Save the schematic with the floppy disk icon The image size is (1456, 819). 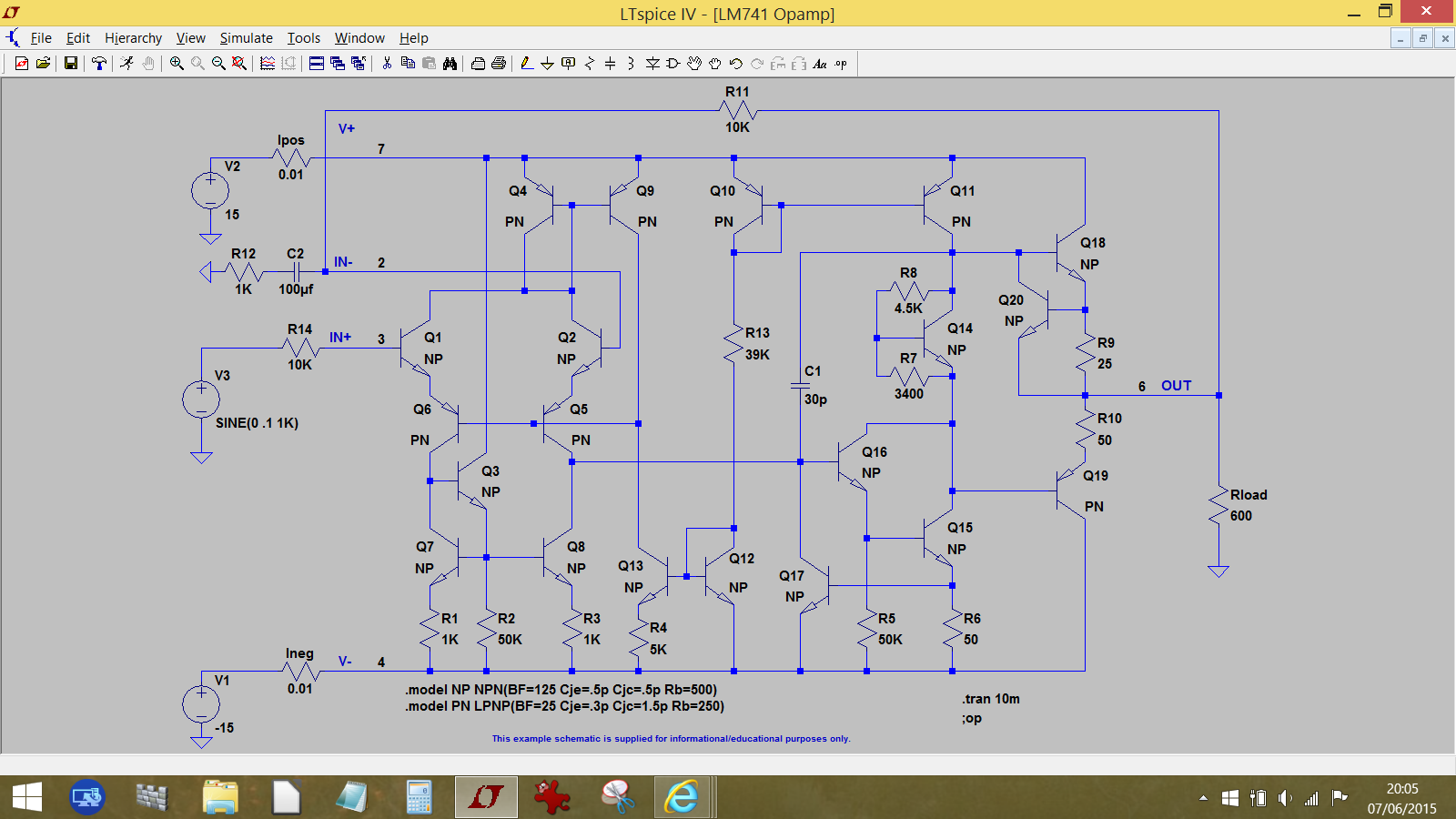point(70,64)
